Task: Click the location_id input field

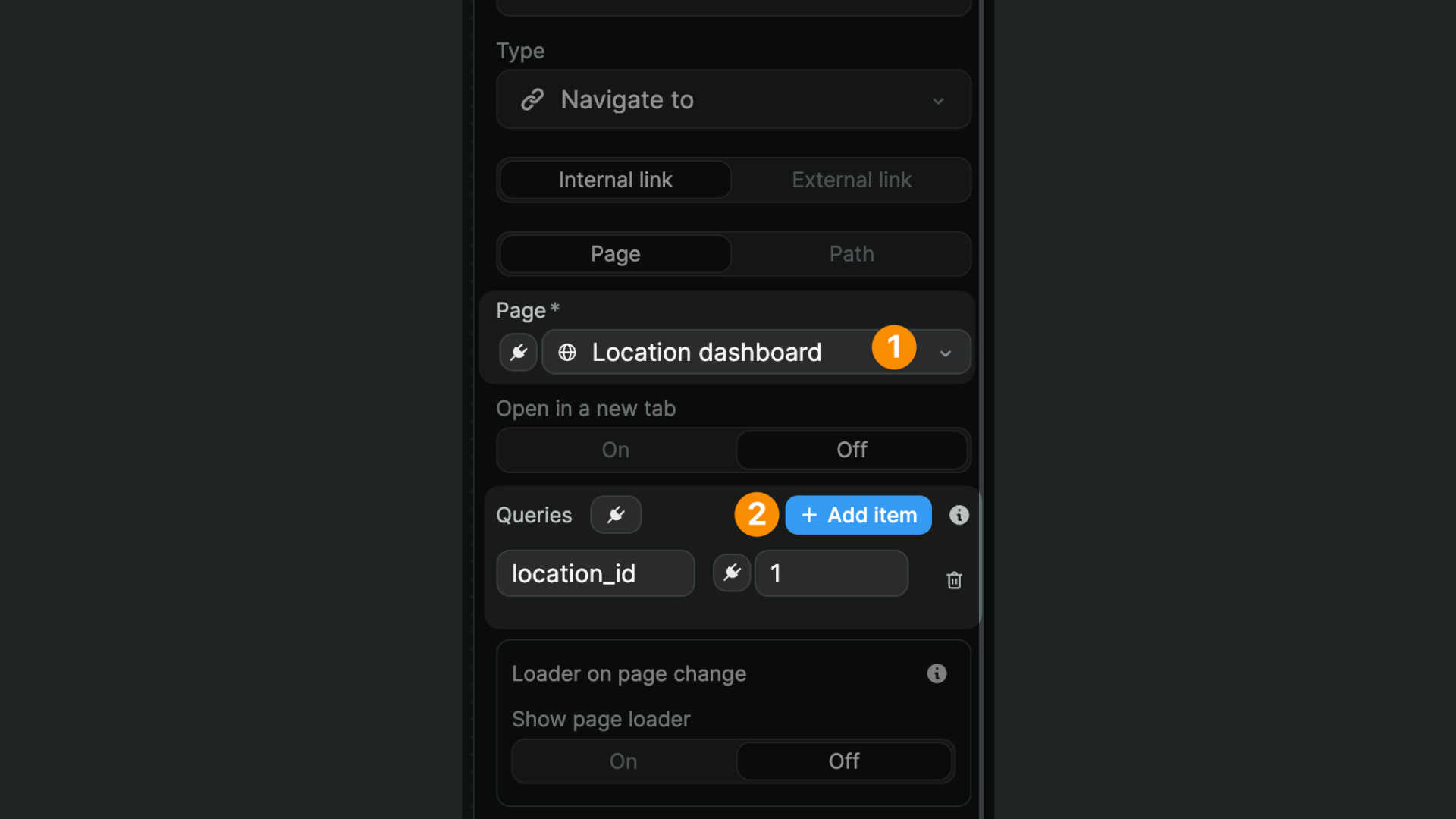Action: point(596,573)
